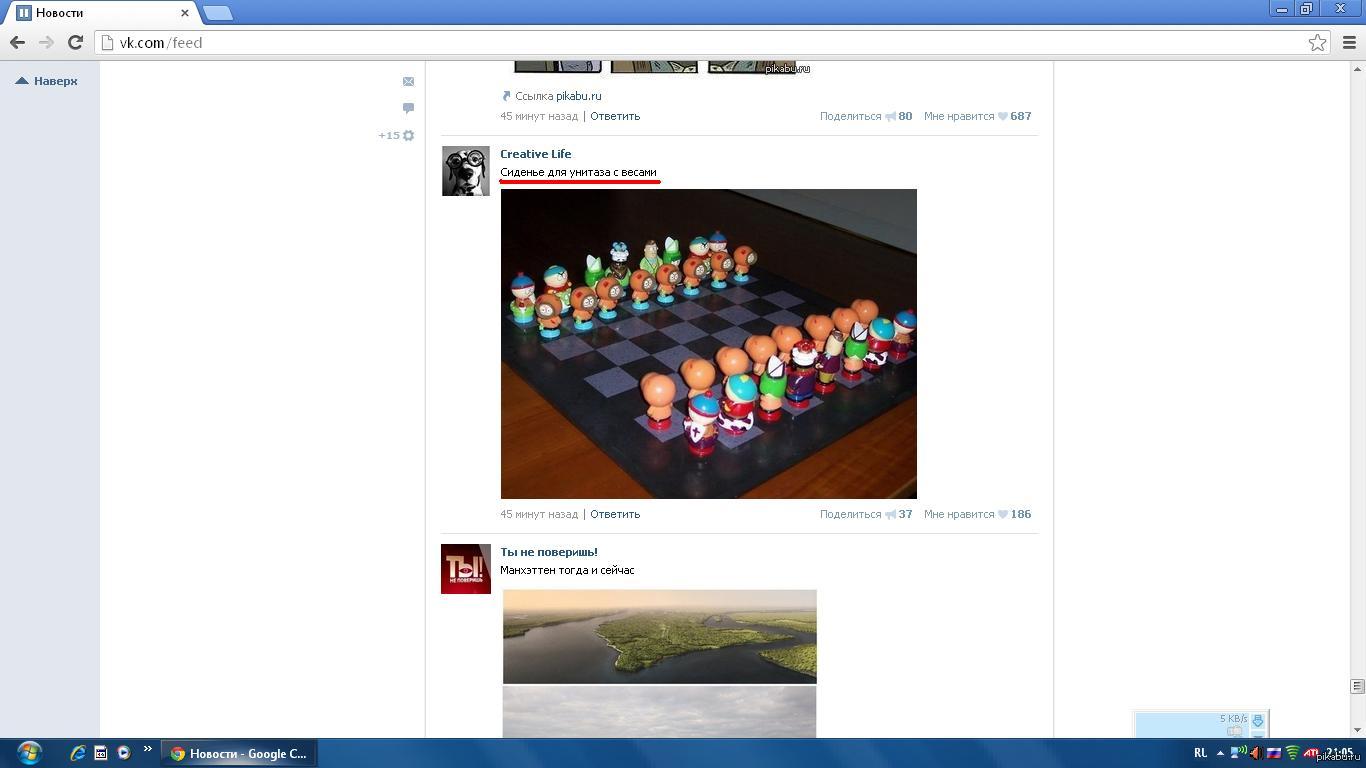Bookmark this page with the star icon
The height and width of the screenshot is (768, 1366).
click(x=1317, y=42)
